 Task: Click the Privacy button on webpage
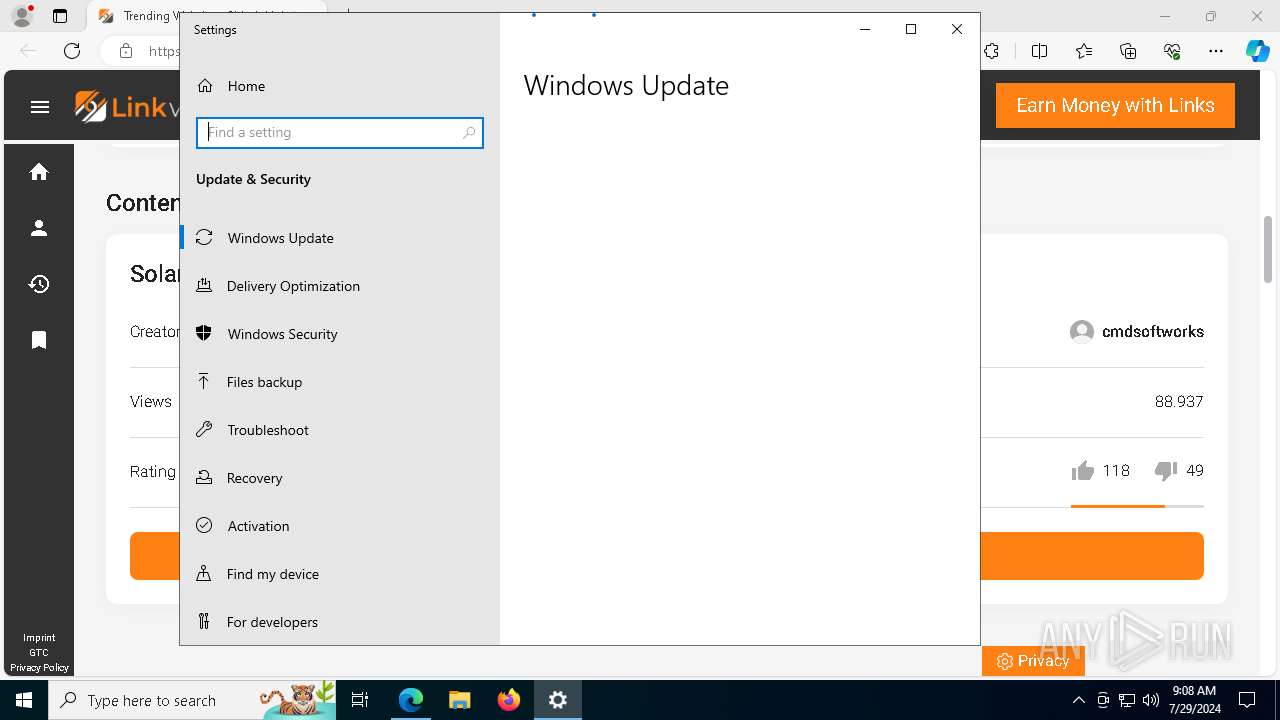coord(1033,661)
